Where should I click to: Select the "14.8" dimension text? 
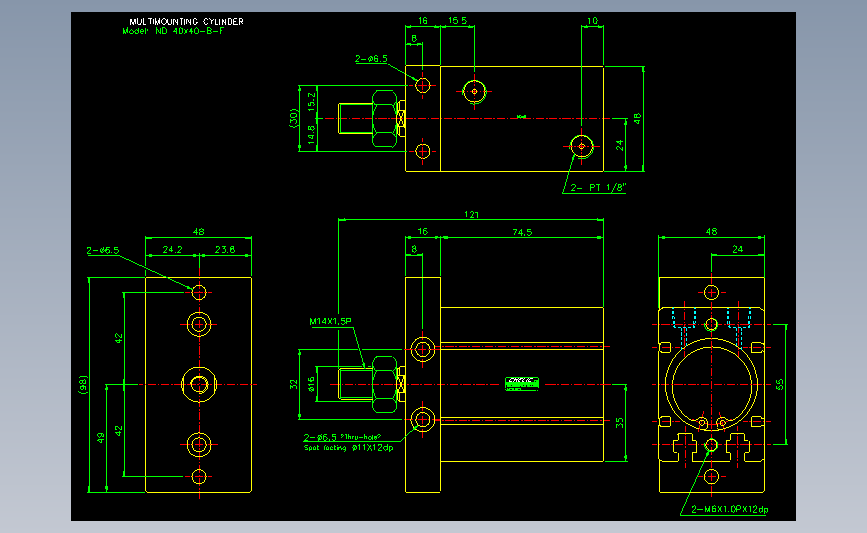[x=311, y=135]
